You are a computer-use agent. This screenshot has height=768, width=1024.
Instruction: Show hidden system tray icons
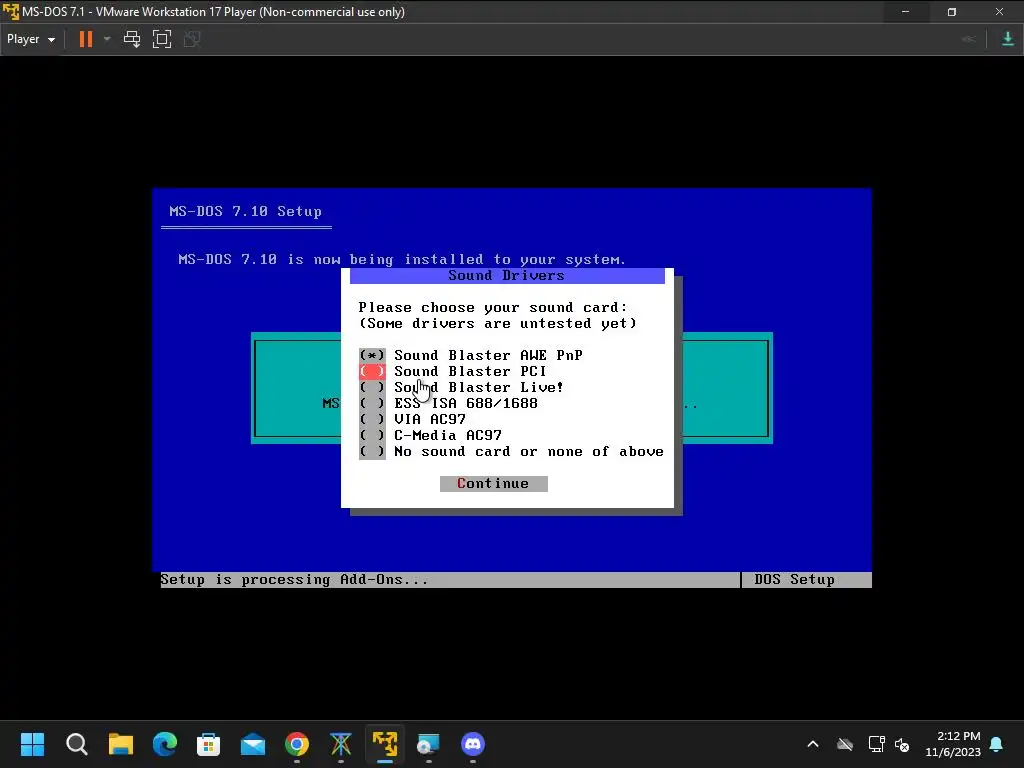pyautogui.click(x=813, y=744)
